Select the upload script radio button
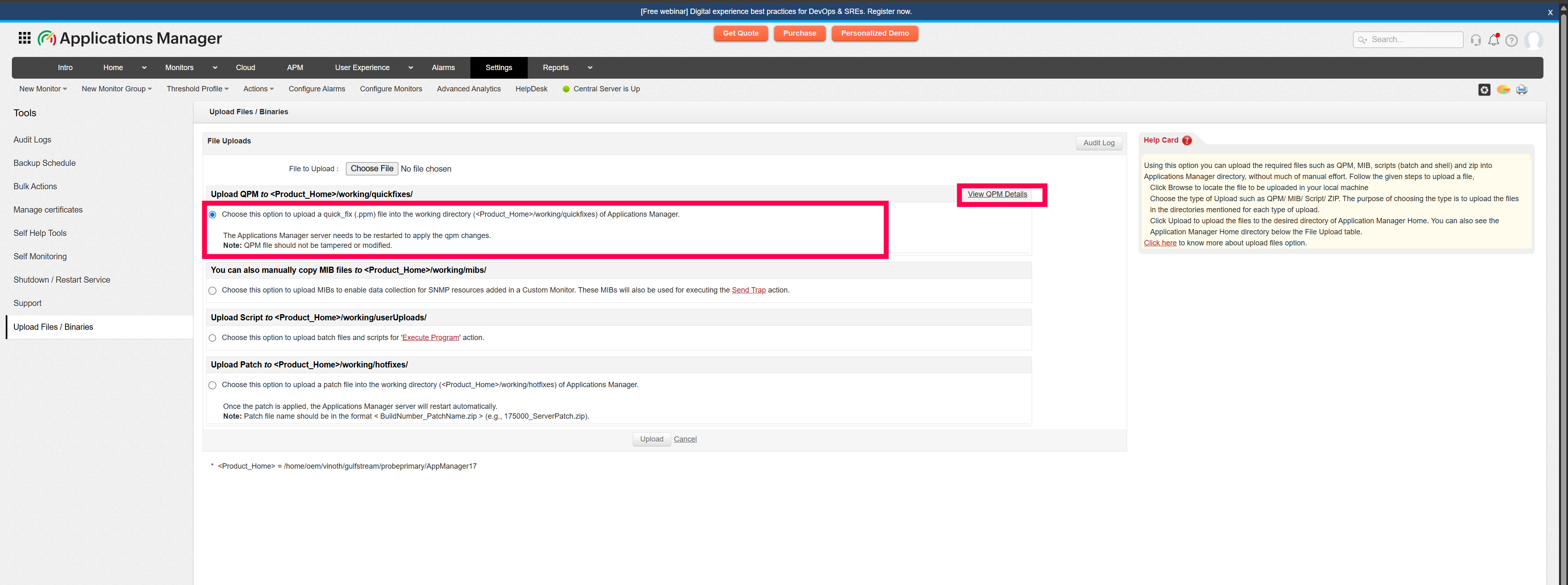This screenshot has height=585, width=1568. (212, 338)
